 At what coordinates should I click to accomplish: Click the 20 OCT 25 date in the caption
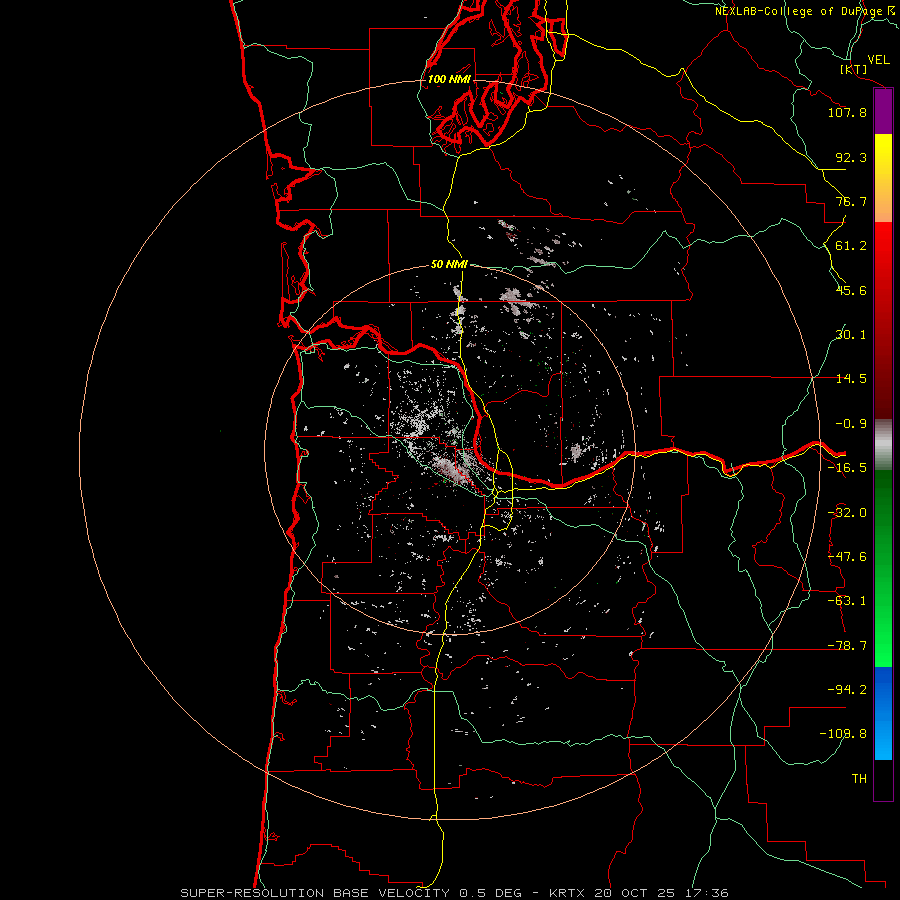pyautogui.click(x=634, y=893)
